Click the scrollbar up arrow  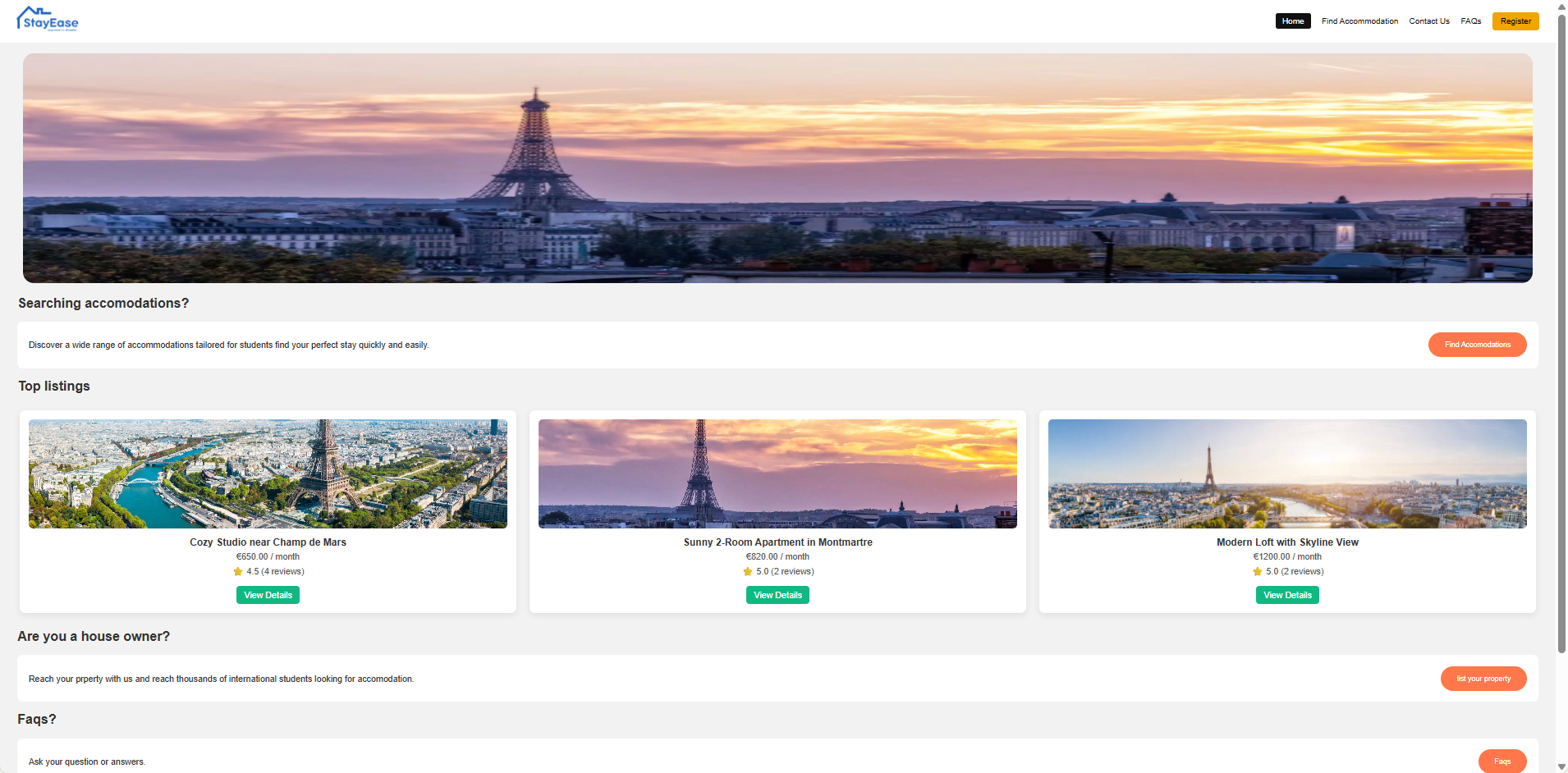(x=1561, y=6)
